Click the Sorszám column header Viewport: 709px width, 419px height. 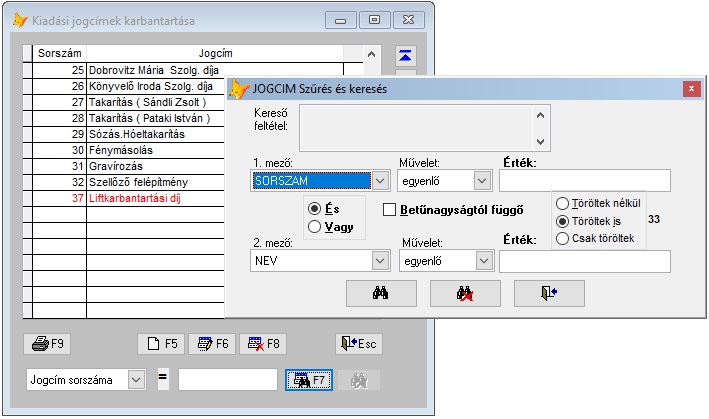point(60,53)
